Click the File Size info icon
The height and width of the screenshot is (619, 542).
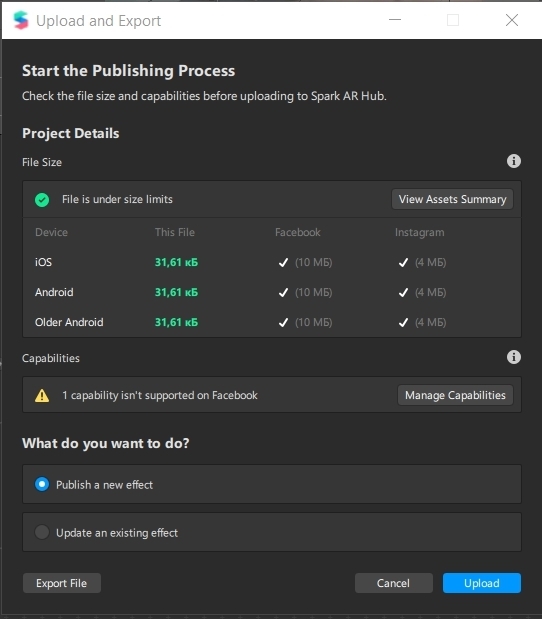click(514, 161)
